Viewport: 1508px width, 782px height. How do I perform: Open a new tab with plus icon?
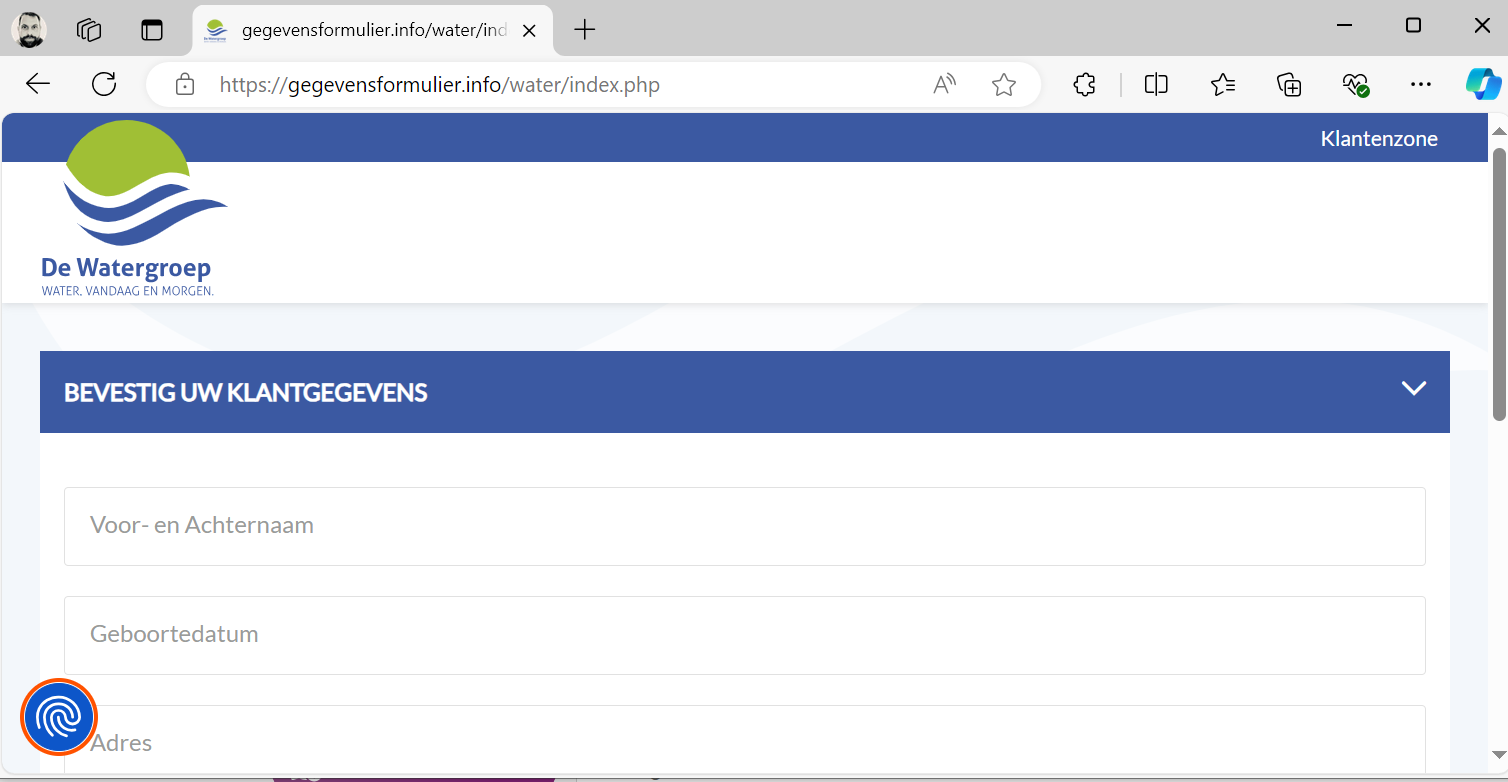click(584, 30)
